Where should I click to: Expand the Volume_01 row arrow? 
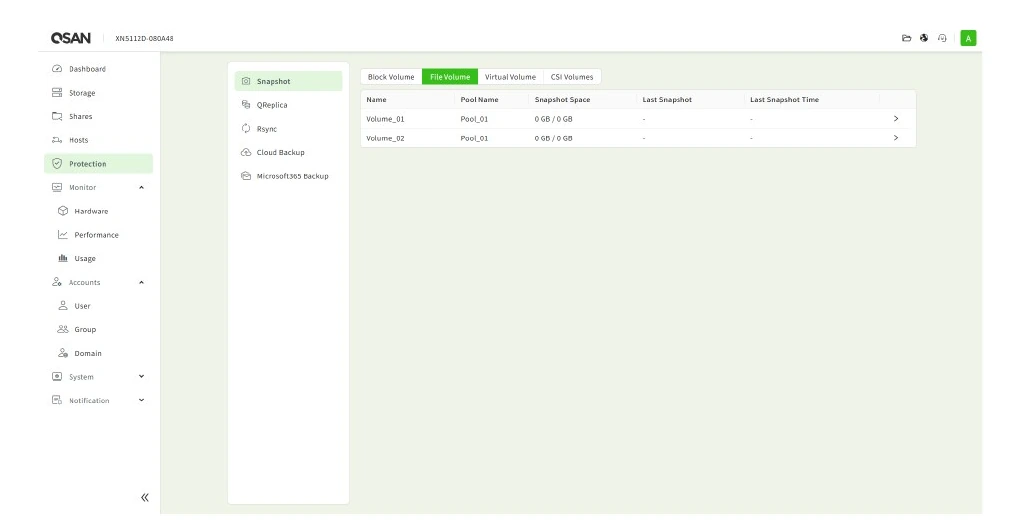tap(896, 119)
